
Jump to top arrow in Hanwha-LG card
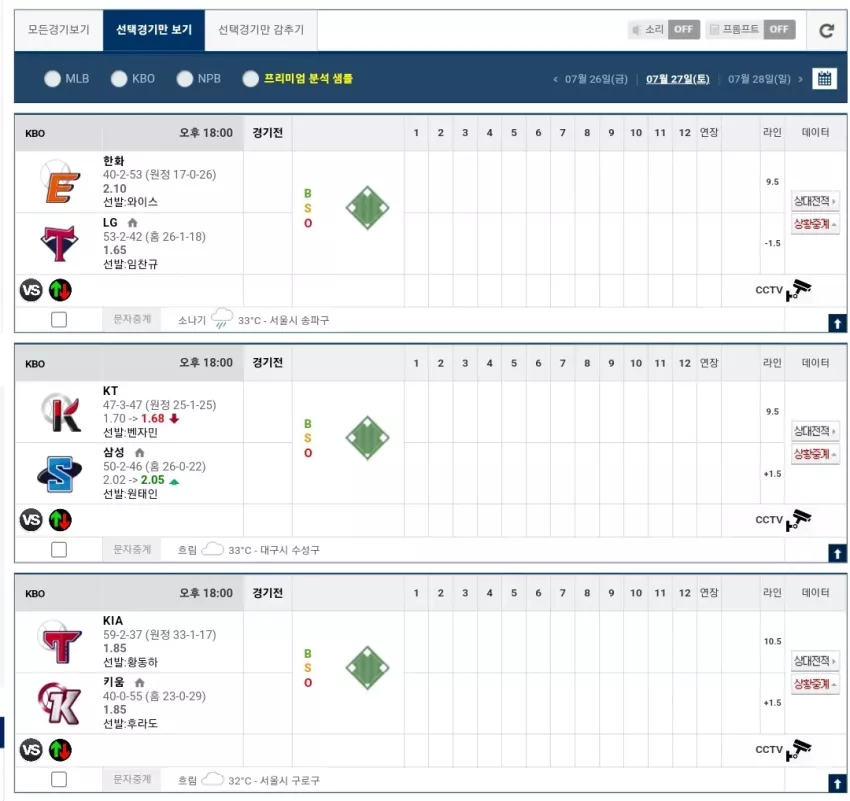click(837, 324)
